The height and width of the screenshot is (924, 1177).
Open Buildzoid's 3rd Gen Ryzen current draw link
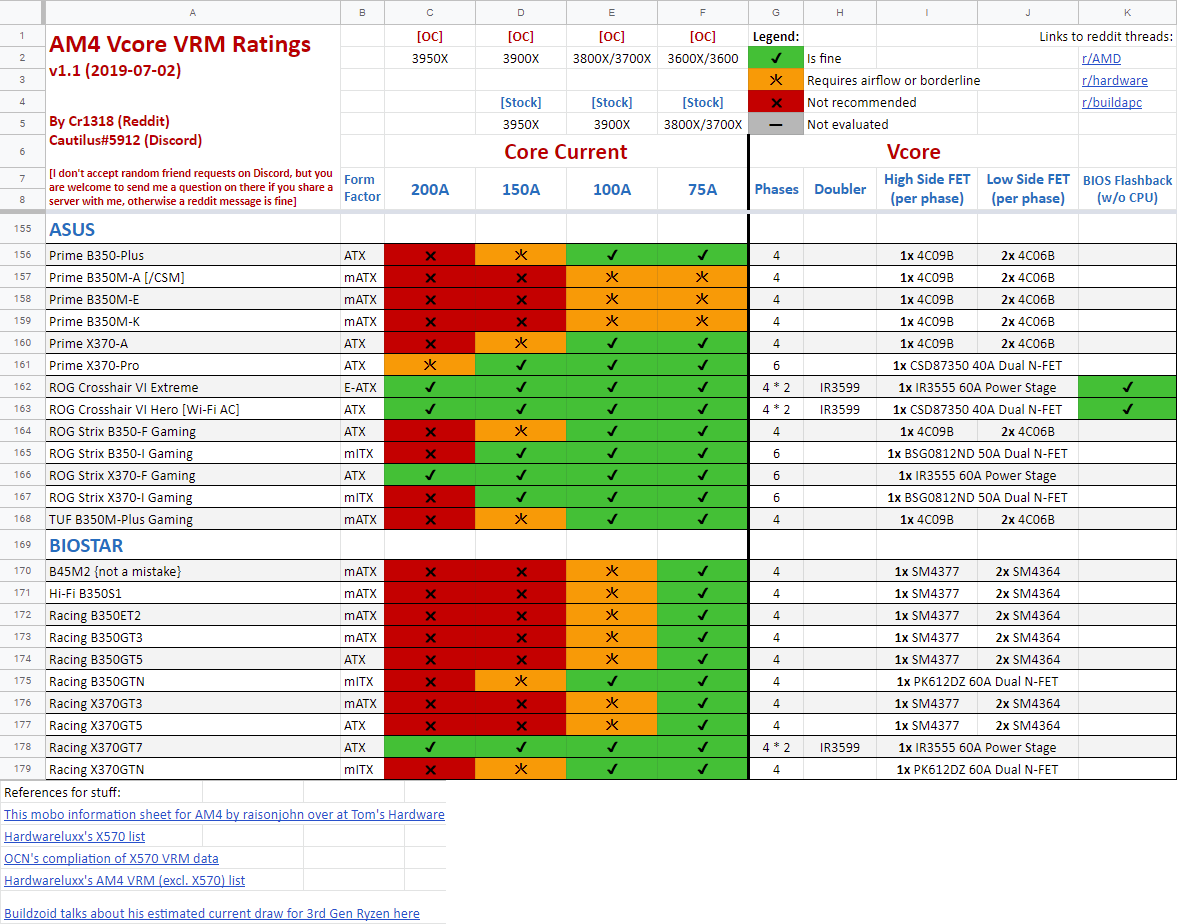pos(212,913)
